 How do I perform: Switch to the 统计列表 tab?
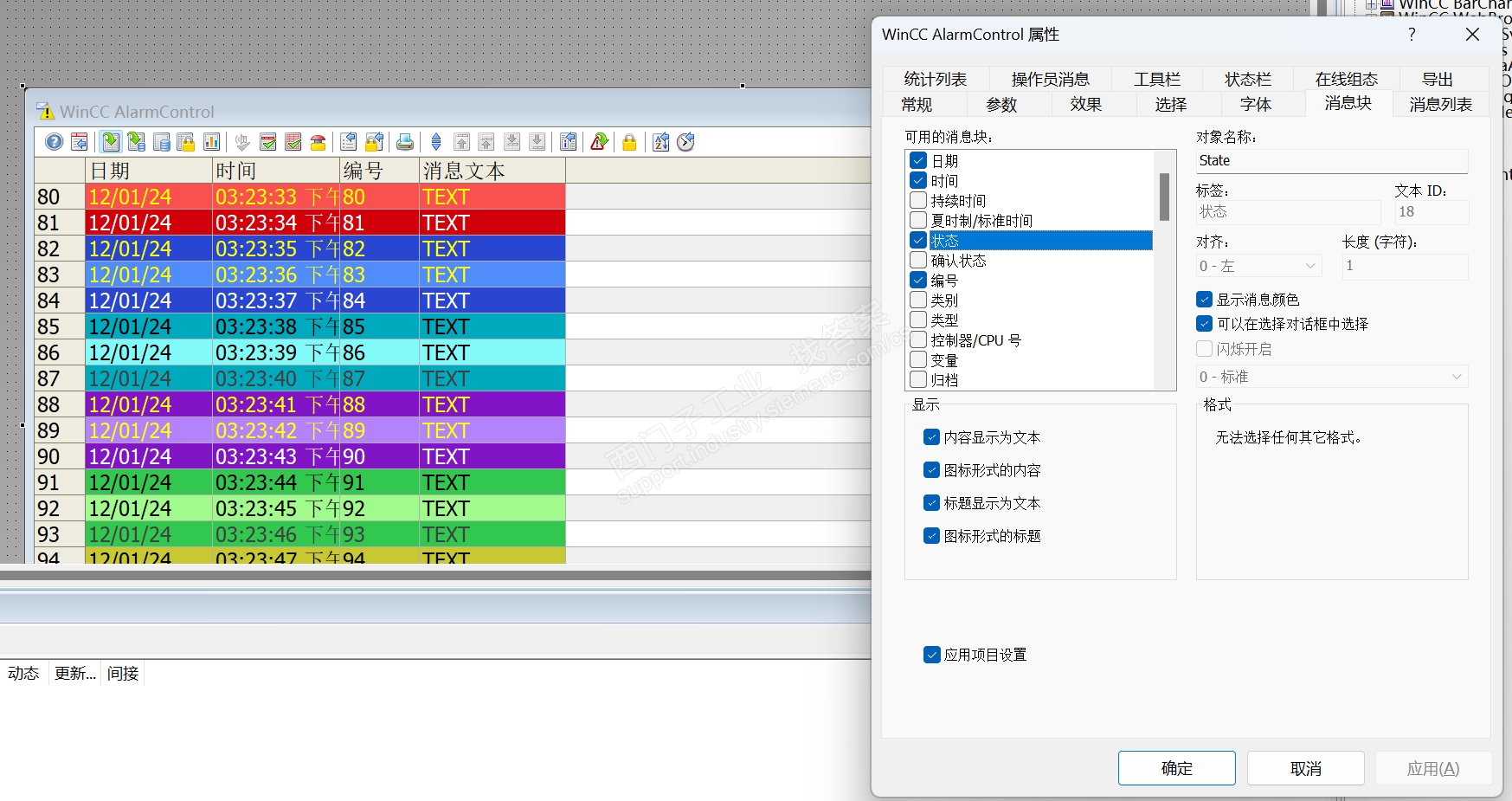pyautogui.click(x=935, y=80)
